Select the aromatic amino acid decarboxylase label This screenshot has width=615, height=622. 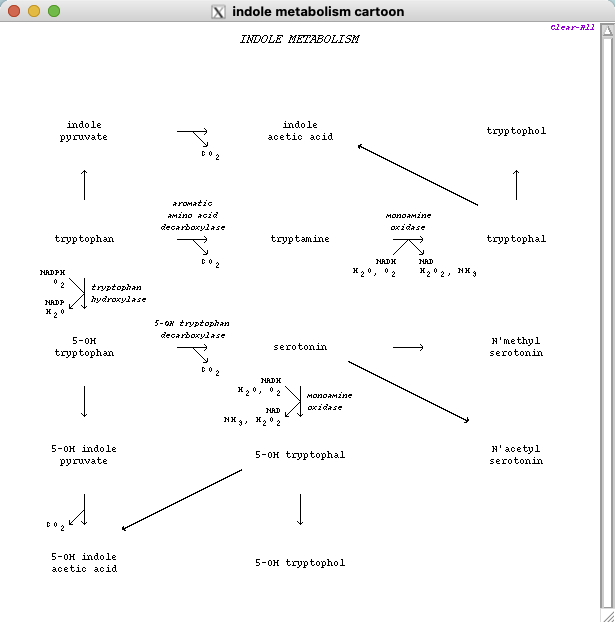[193, 215]
